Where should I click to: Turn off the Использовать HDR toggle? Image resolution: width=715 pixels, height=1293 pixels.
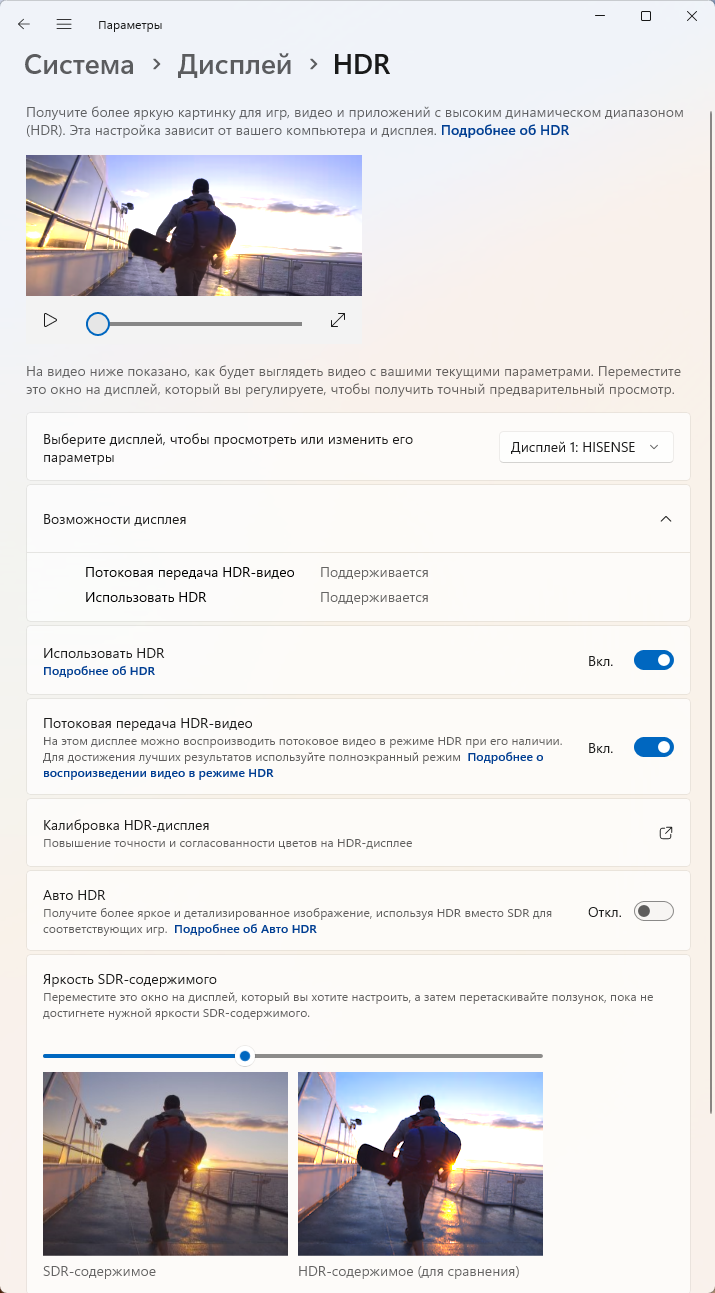point(654,660)
